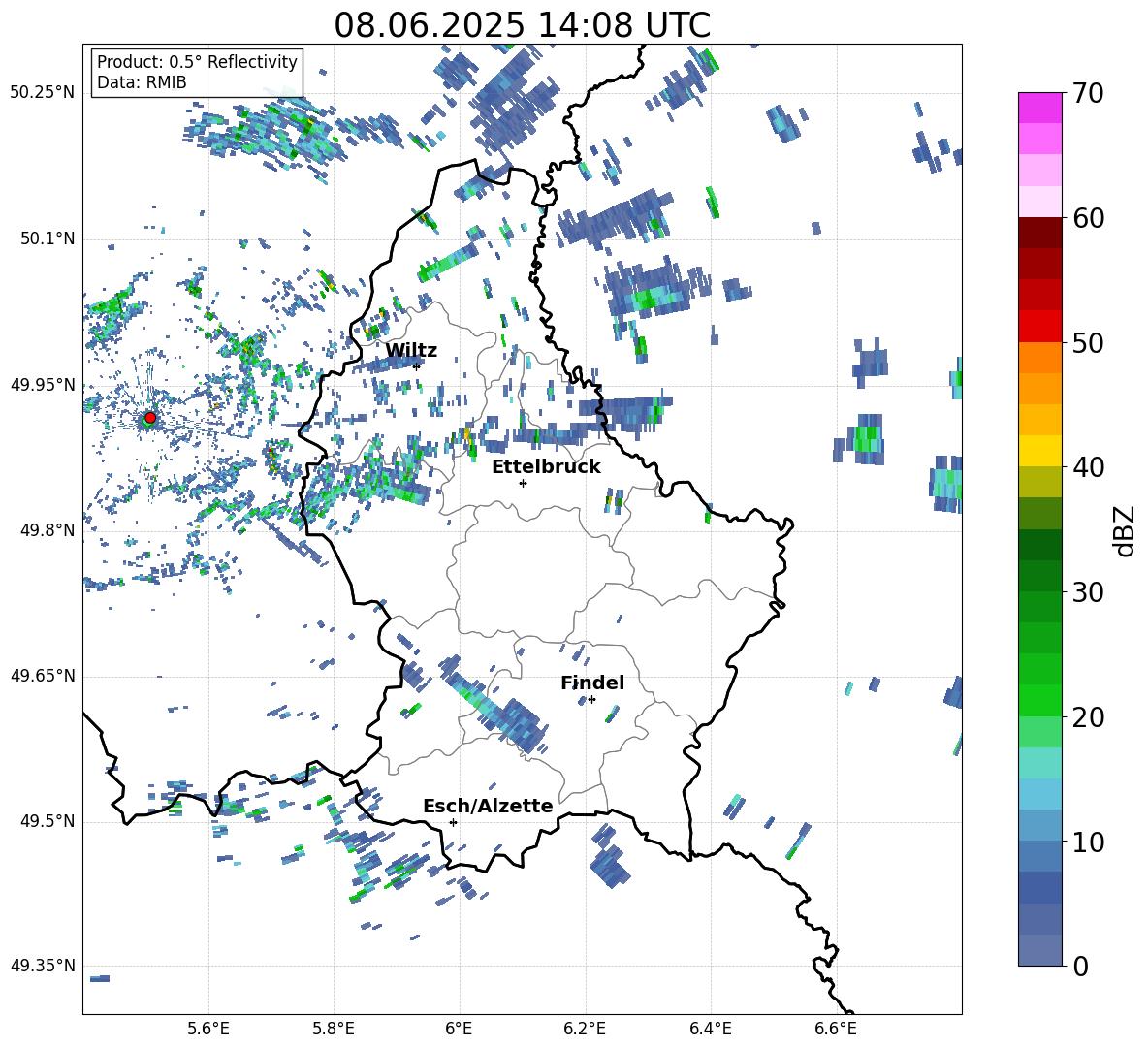The height and width of the screenshot is (1048, 1148).
Task: Click the yellow 40 dBZ colorbar segment
Action: [1039, 451]
